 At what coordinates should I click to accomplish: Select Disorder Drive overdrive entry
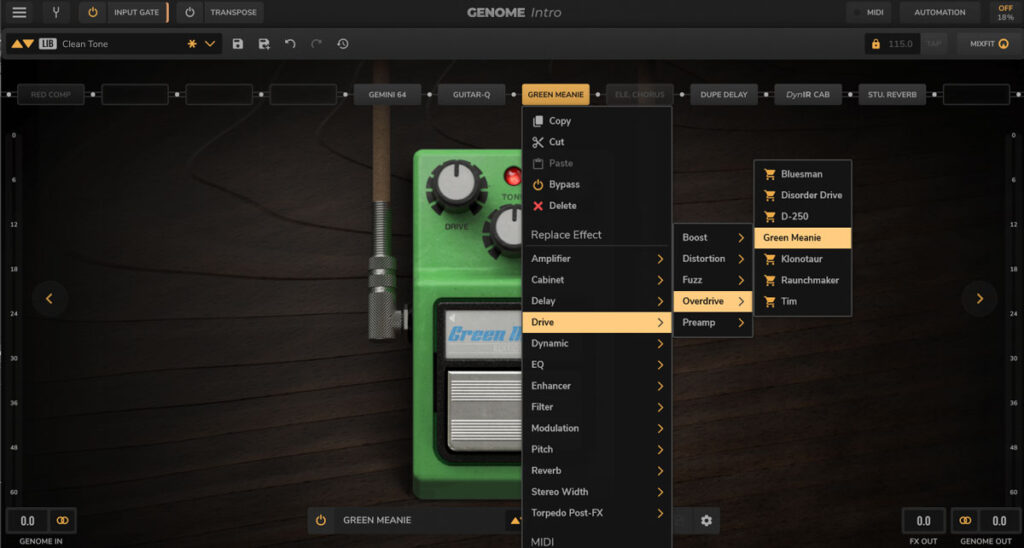pyautogui.click(x=803, y=195)
